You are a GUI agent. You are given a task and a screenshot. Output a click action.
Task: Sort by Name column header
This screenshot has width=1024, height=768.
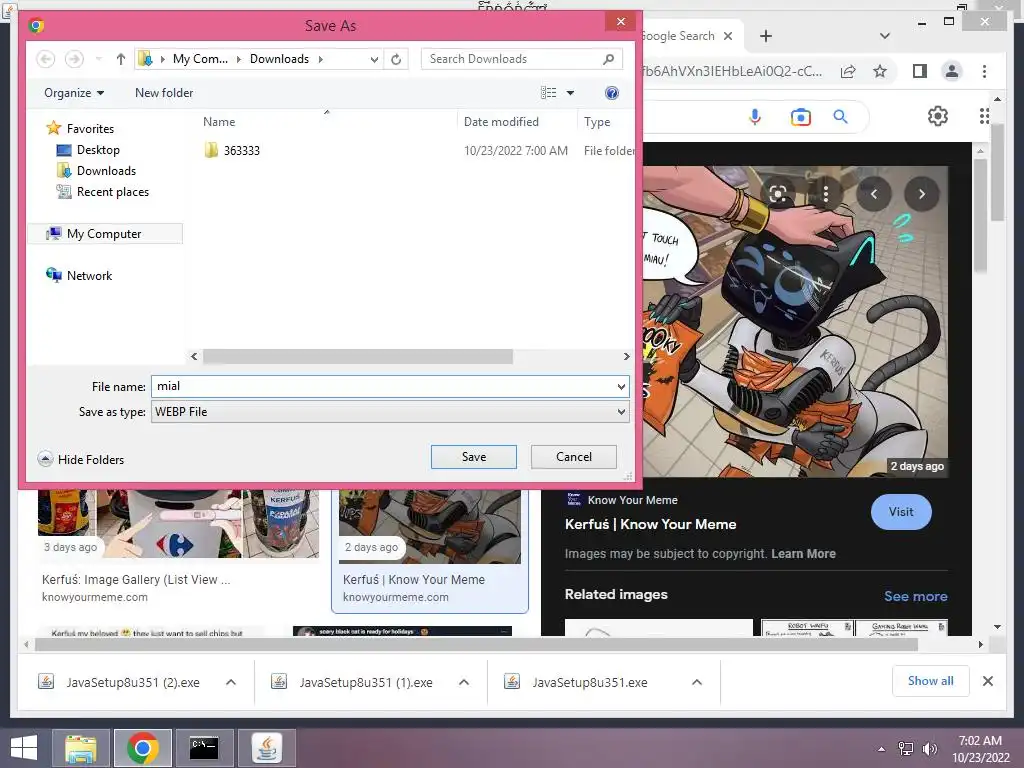coord(219,122)
